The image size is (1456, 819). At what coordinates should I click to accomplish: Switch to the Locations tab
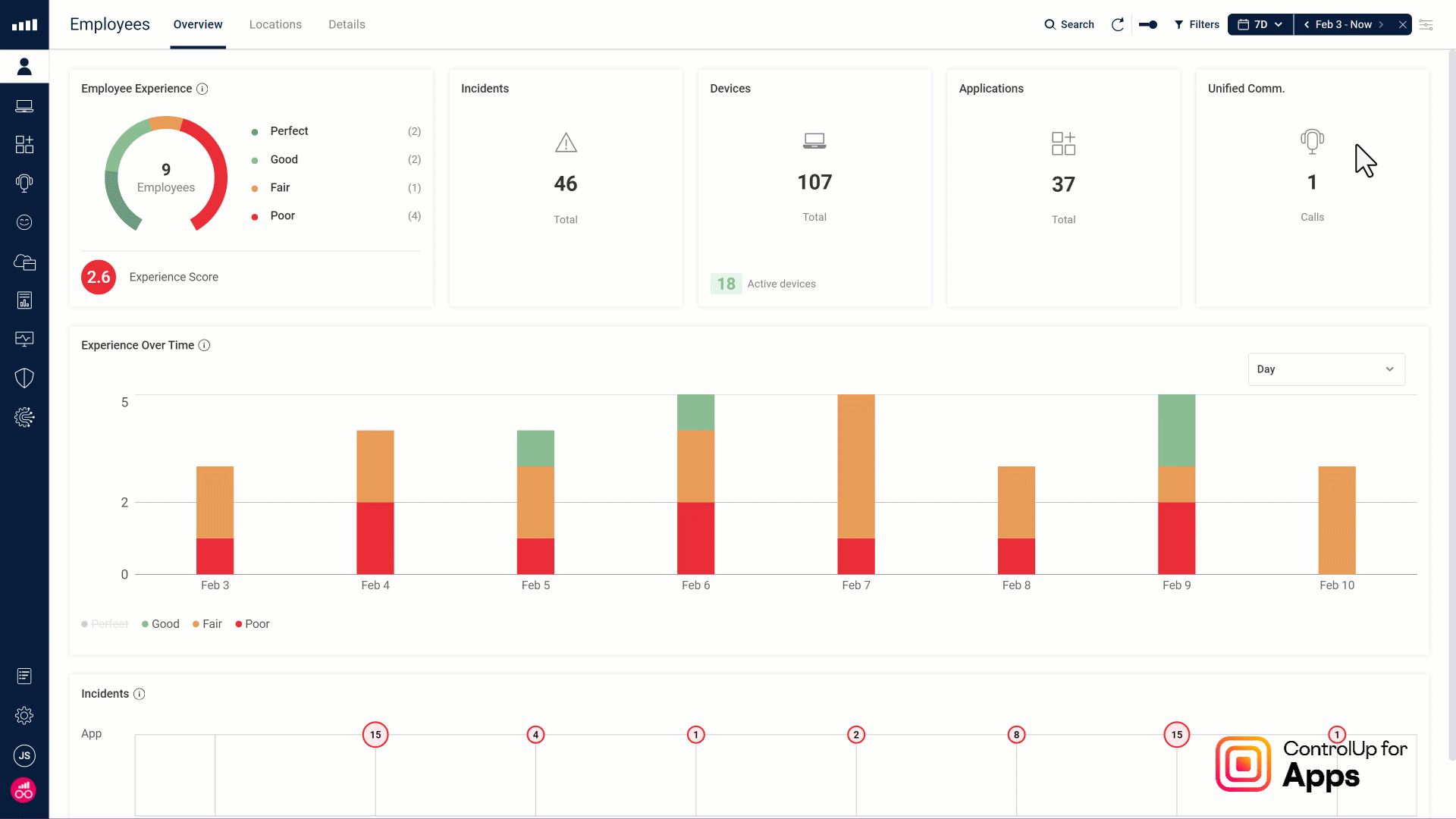[275, 24]
